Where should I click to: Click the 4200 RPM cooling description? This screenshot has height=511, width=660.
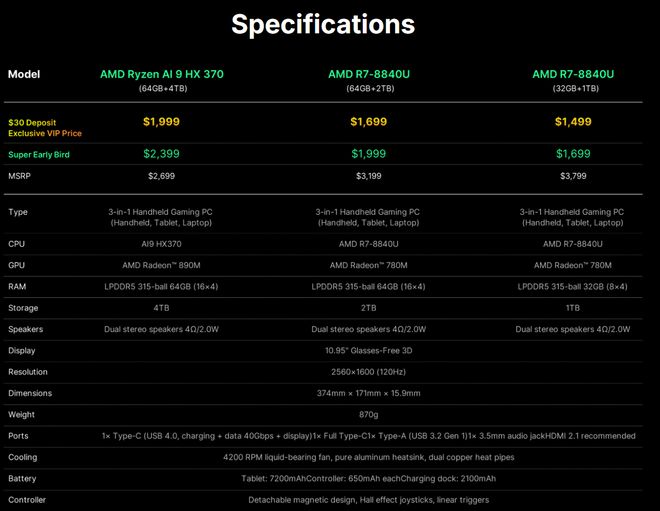point(369,457)
